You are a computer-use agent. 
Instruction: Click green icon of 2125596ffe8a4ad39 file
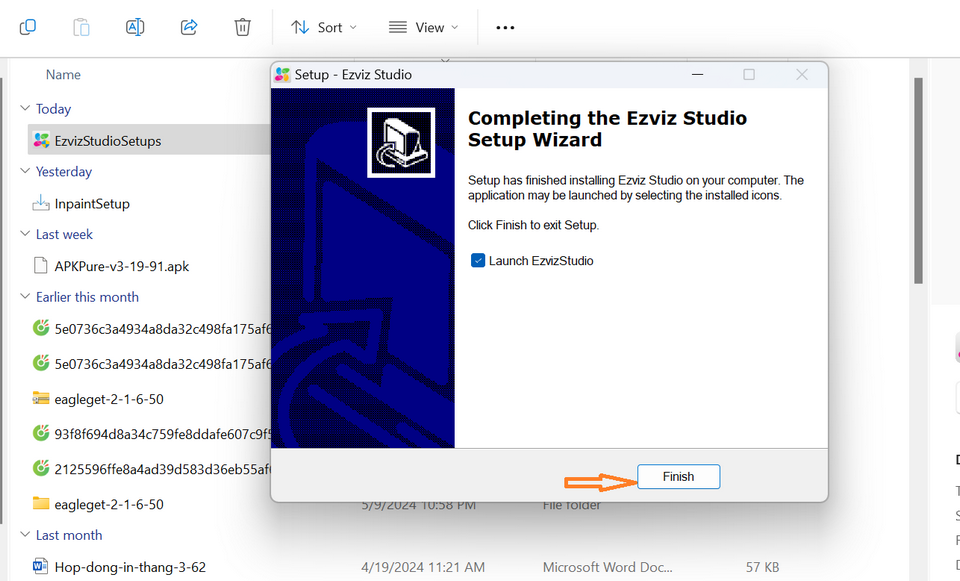click(x=41, y=468)
